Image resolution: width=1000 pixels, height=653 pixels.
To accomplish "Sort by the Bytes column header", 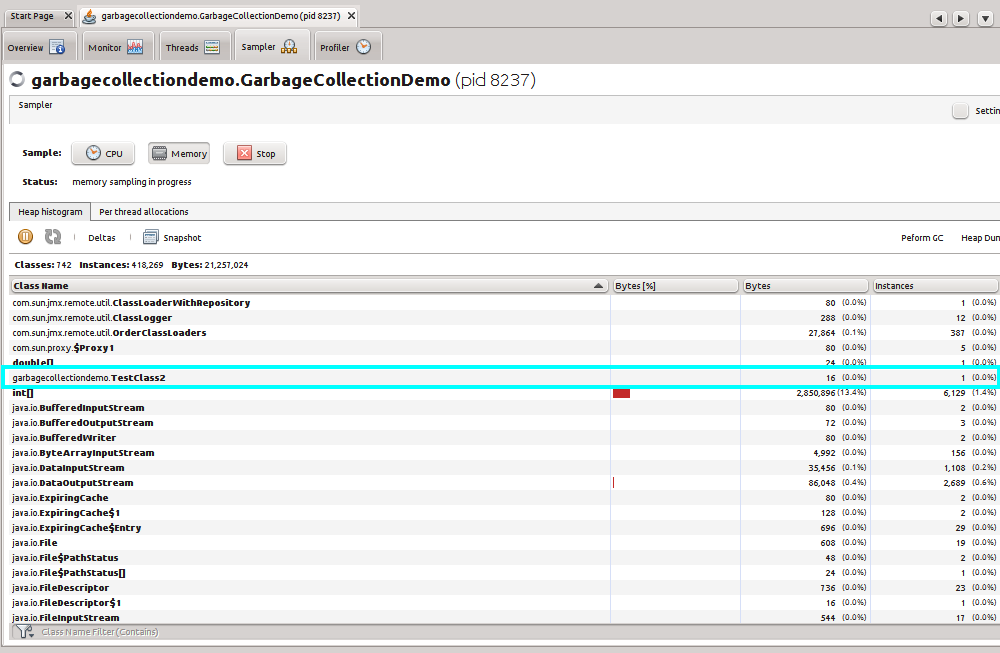I will tap(805, 286).
